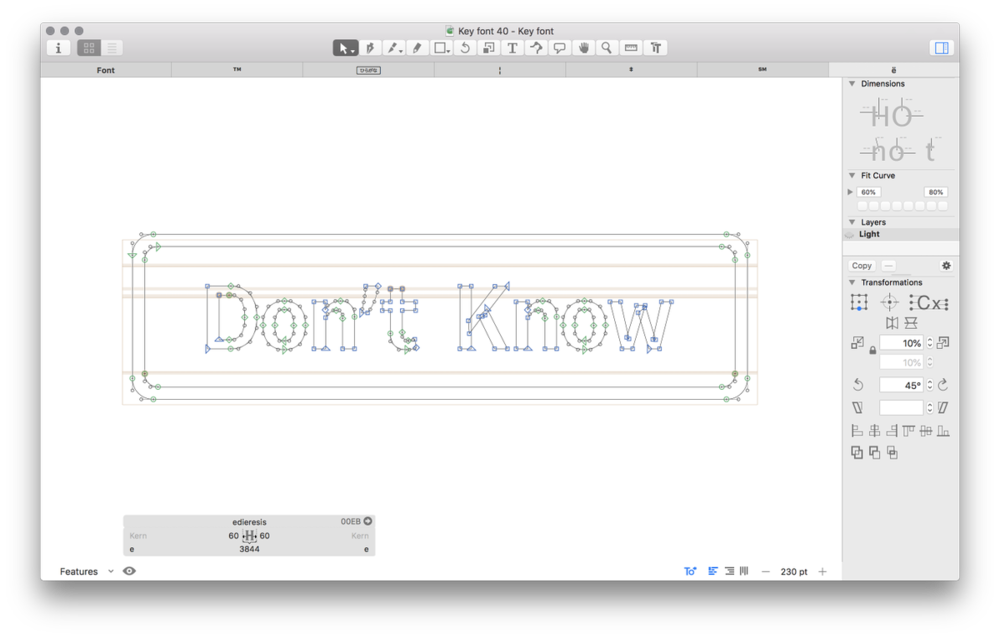Set transformation origin on the grid box
1000x638 pixels.
(x=859, y=302)
